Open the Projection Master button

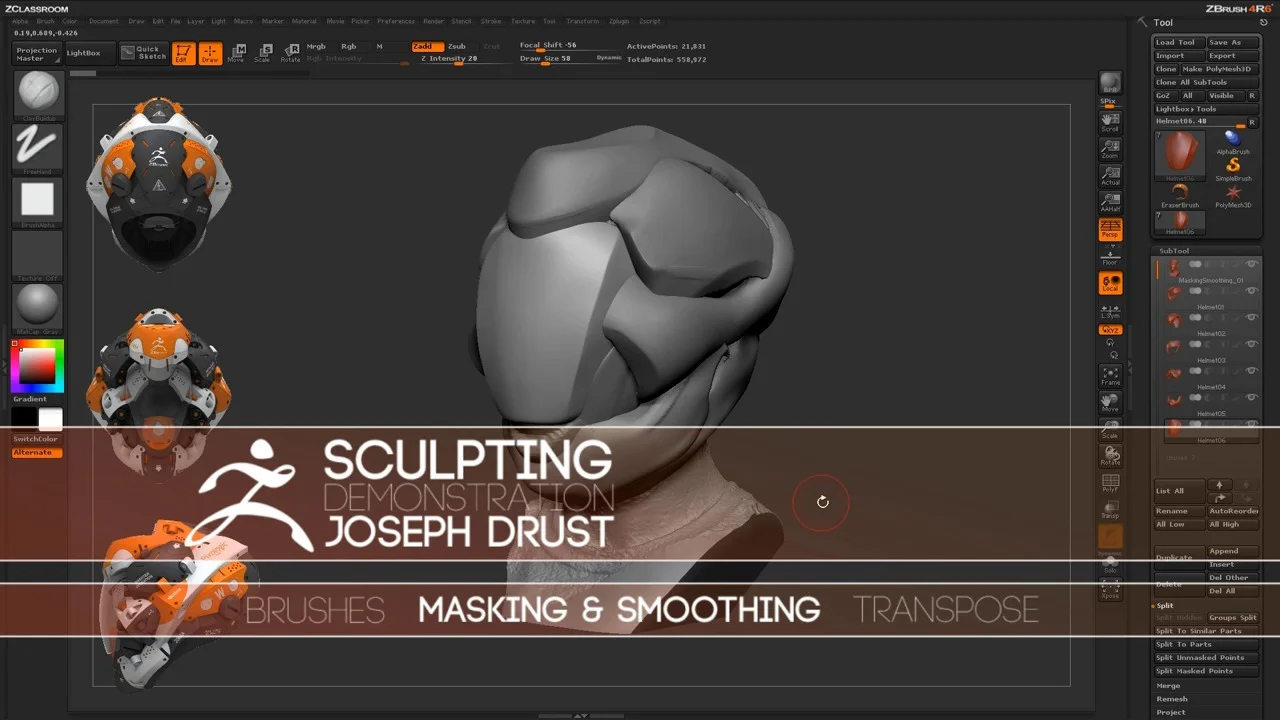(37, 54)
